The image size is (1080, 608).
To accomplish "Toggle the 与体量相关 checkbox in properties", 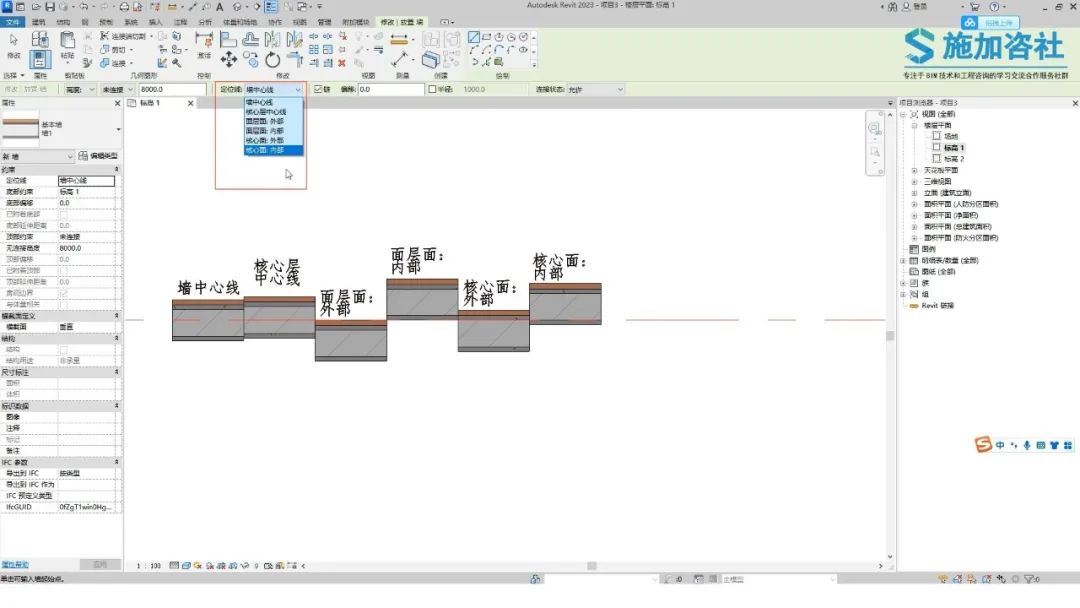I will (63, 304).
